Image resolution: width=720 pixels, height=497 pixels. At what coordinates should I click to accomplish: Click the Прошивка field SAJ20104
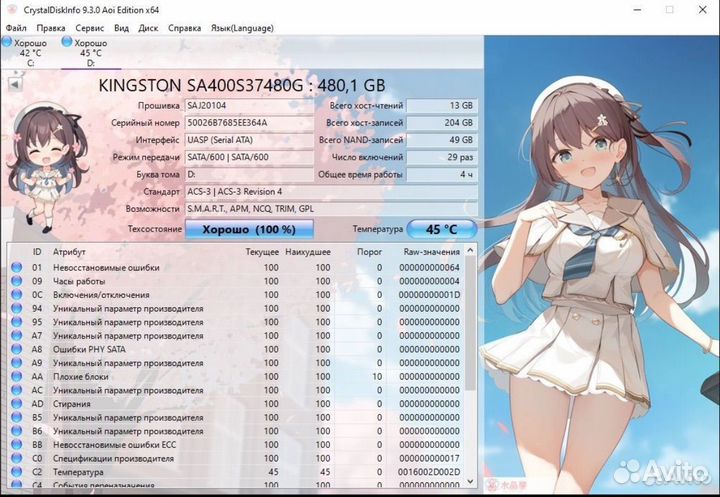point(249,106)
